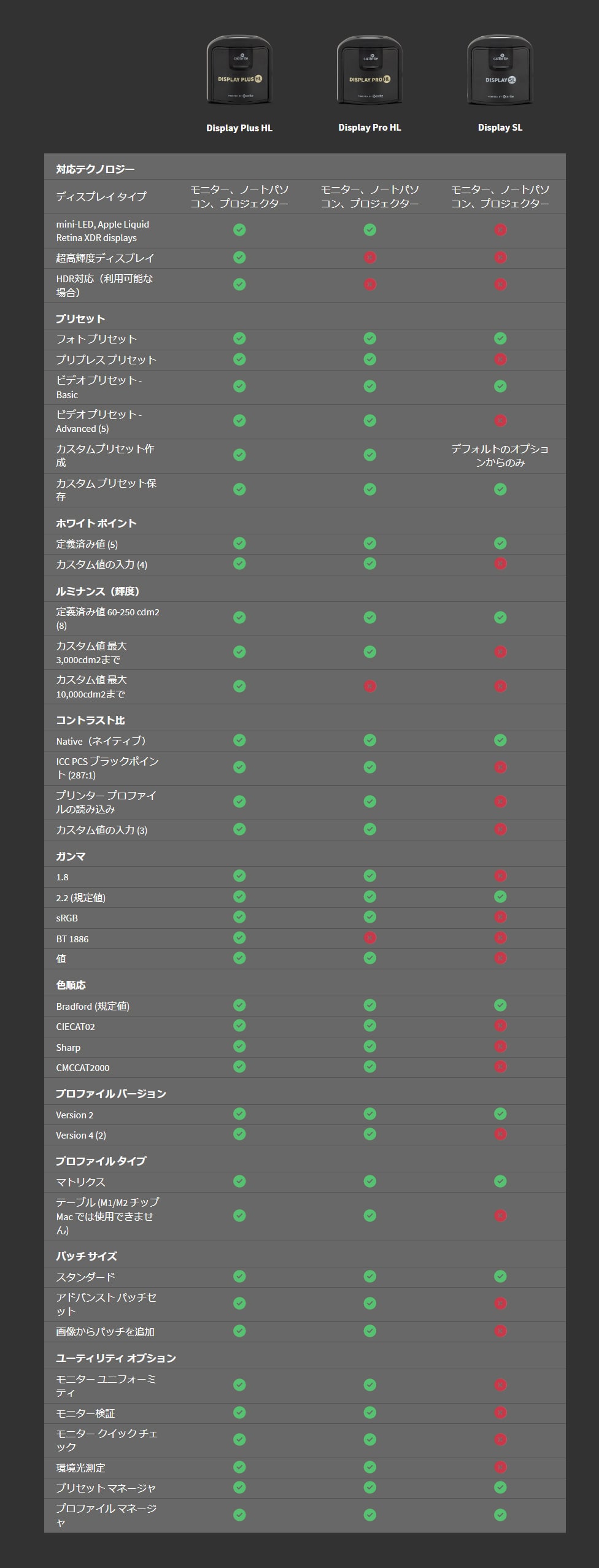The height and width of the screenshot is (1568, 599).
Task: Open the Display Pro HL product link
Action: 369,128
